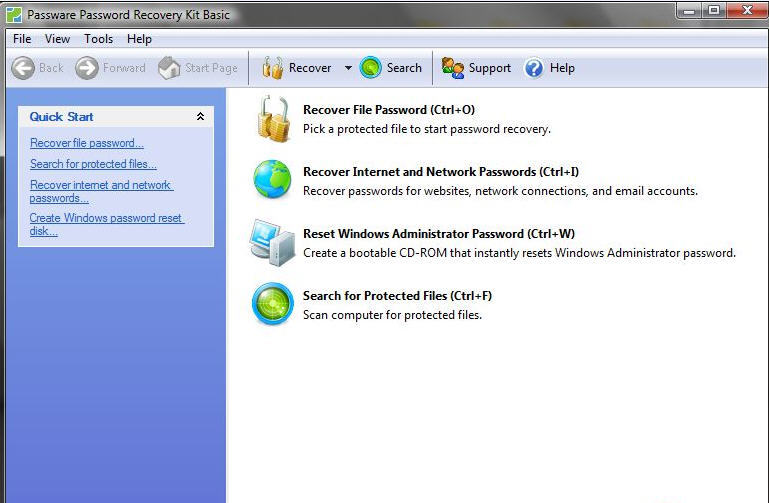The width and height of the screenshot is (769, 503).
Task: Click the computer Reset Windows Administrator icon
Action: (272, 243)
